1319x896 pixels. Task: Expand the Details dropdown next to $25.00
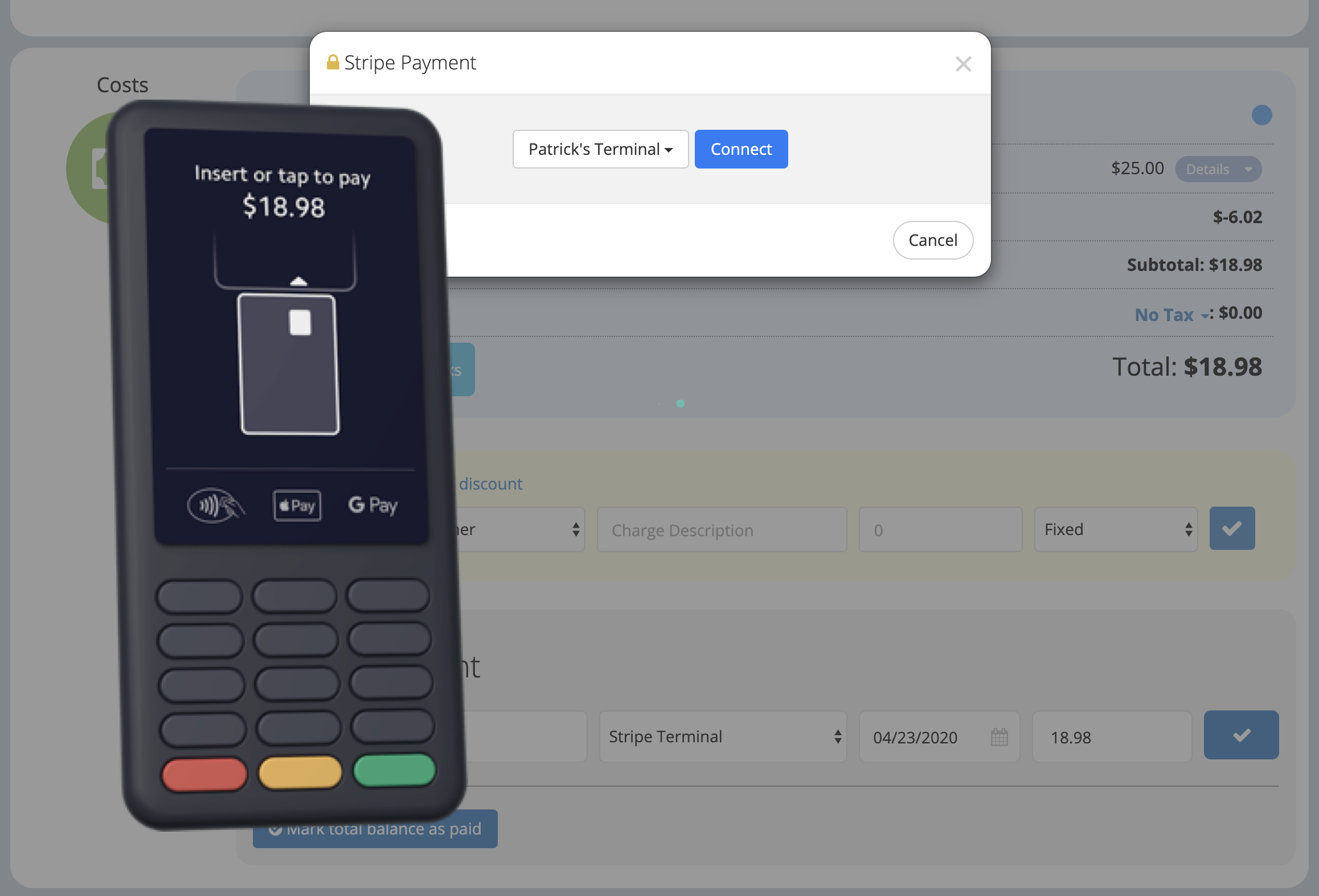1218,169
